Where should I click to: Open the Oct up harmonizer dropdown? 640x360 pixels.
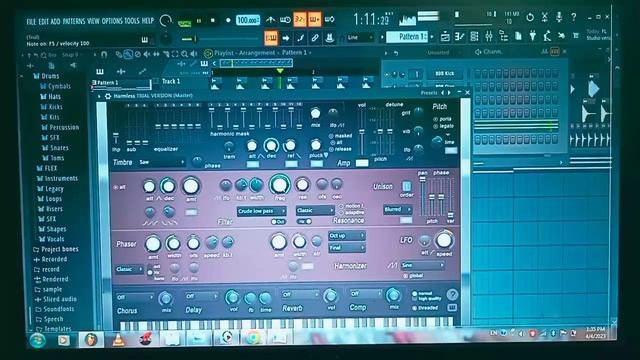[x=347, y=236]
